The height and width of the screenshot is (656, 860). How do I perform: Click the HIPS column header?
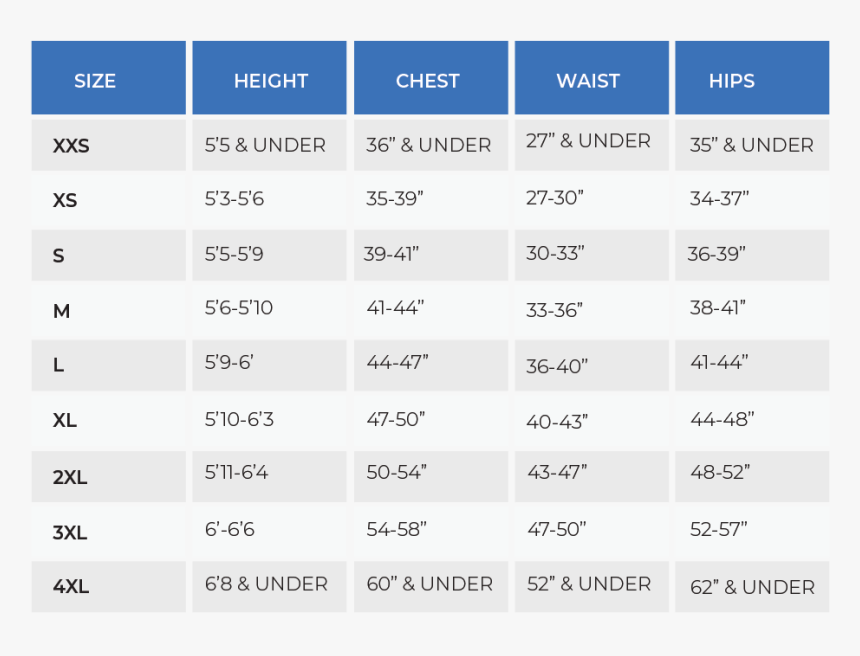pos(732,81)
